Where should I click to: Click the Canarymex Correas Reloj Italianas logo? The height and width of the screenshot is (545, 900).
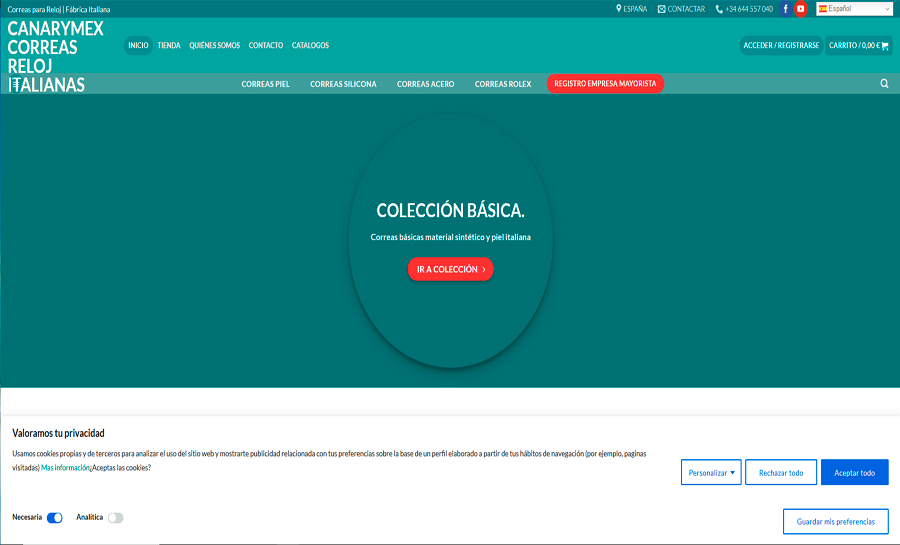[55, 56]
